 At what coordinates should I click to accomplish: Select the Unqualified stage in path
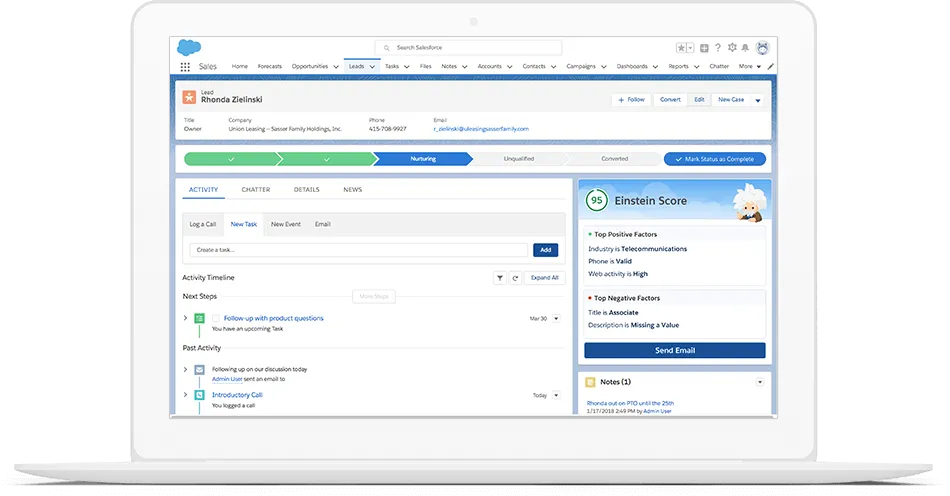click(x=519, y=159)
